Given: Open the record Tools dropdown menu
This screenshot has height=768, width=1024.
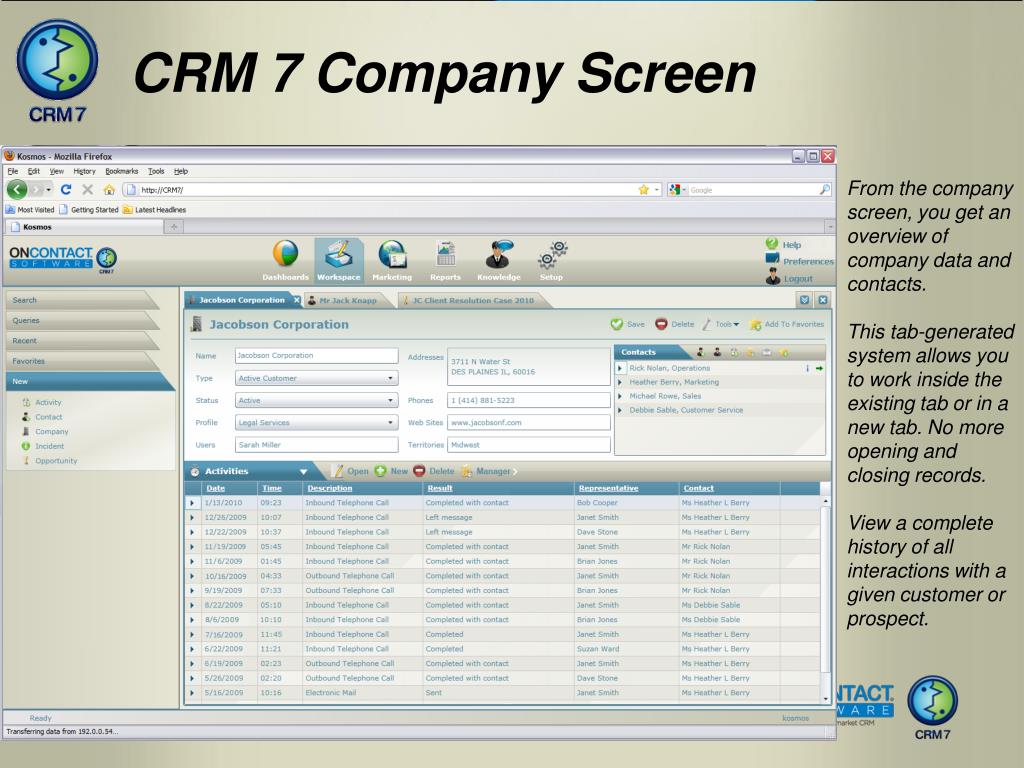Looking at the screenshot, I should [721, 324].
